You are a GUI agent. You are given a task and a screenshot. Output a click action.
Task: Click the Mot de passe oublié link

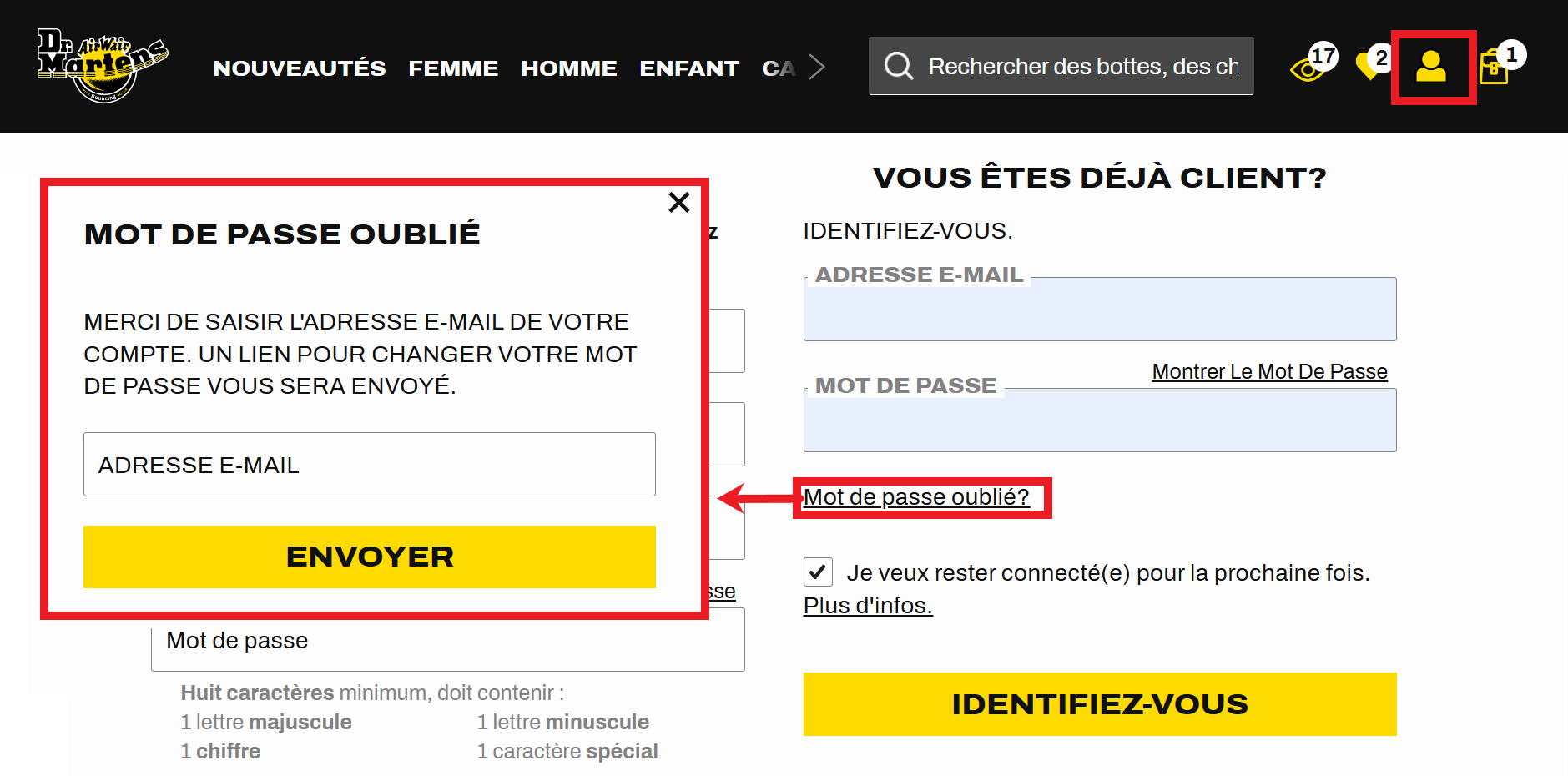tap(916, 497)
